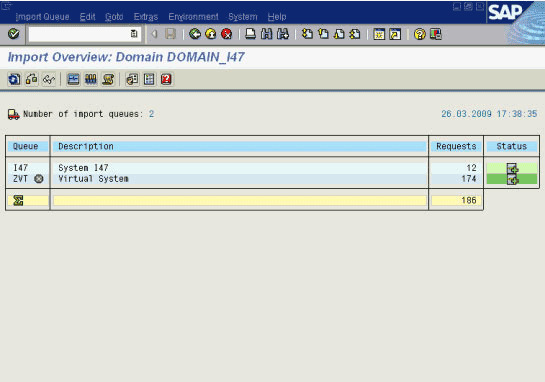Click the Generate Shortcut icon

click(x=395, y=34)
